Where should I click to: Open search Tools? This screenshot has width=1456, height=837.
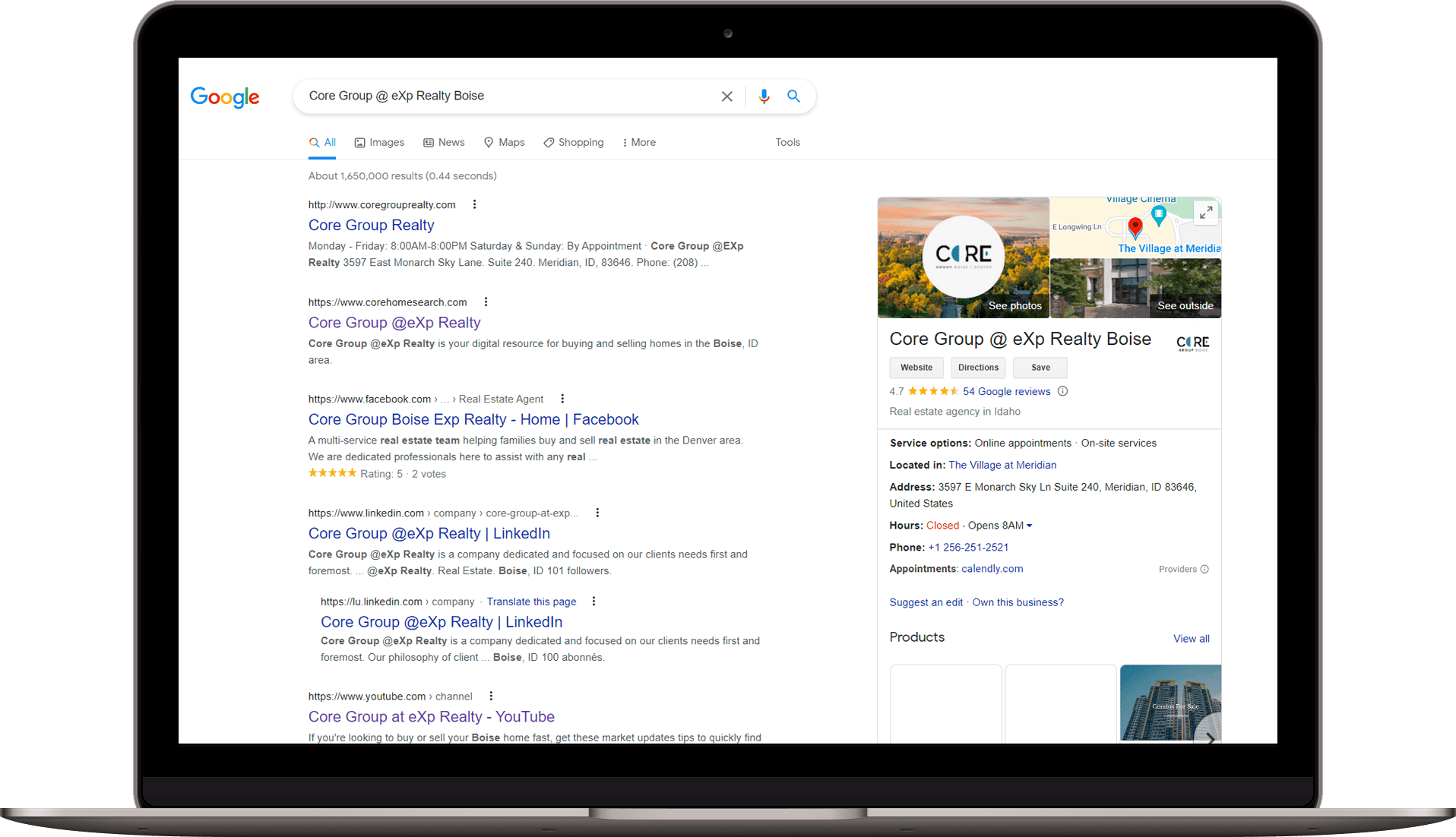point(787,142)
